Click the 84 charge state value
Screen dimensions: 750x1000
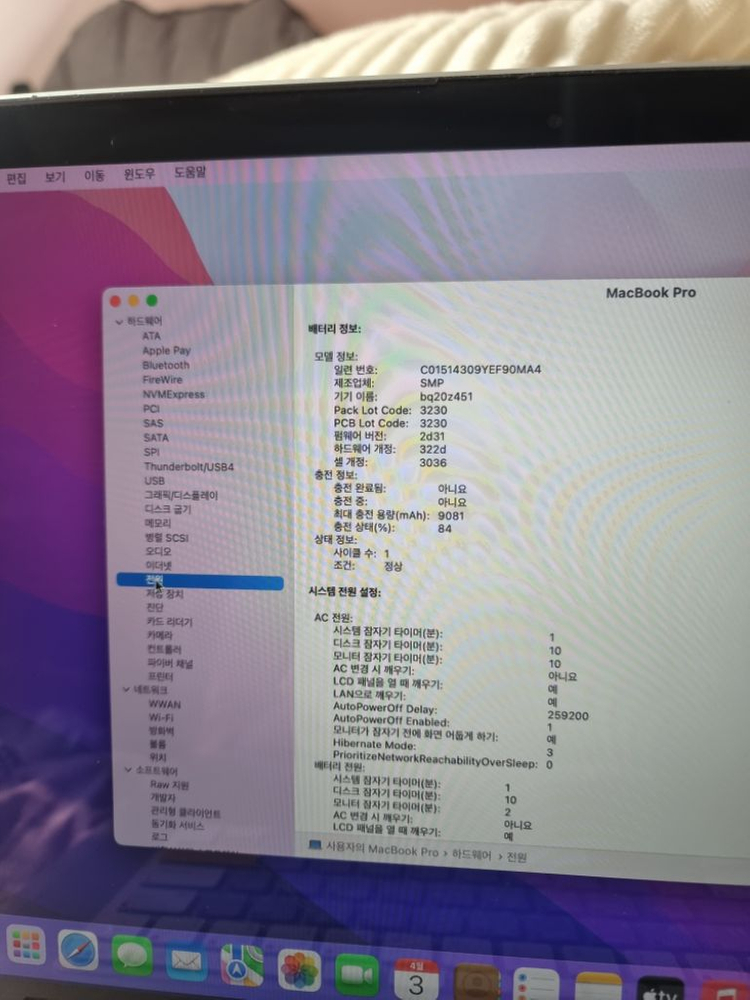(445, 528)
